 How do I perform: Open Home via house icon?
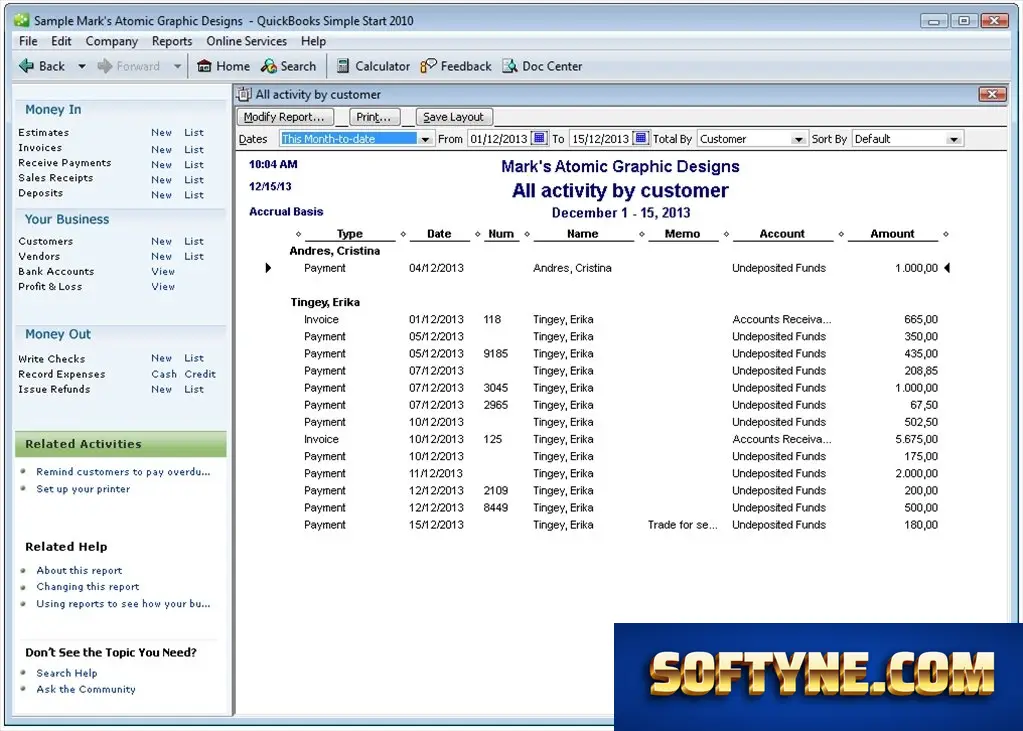204,66
